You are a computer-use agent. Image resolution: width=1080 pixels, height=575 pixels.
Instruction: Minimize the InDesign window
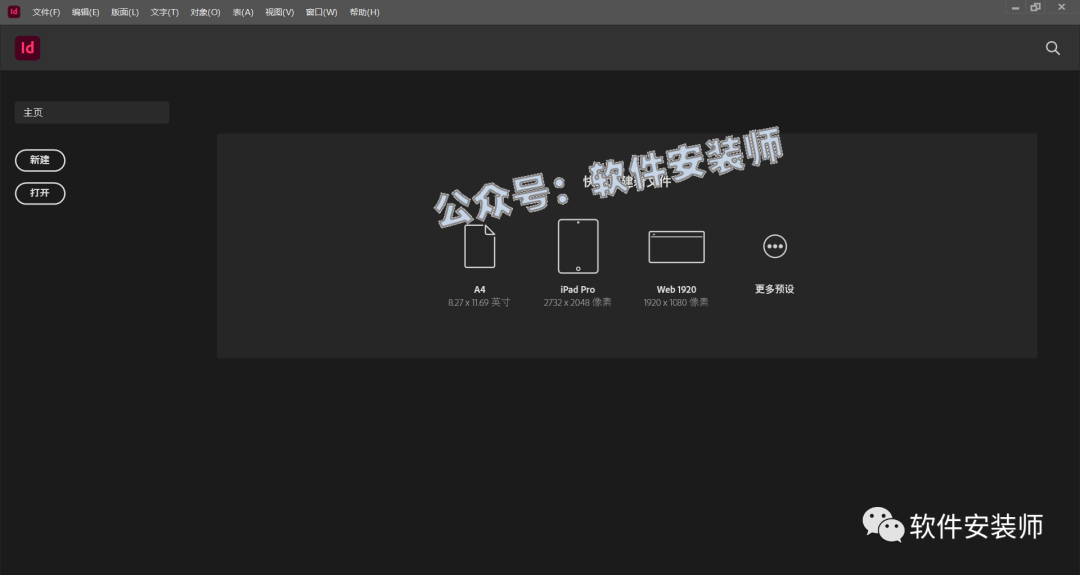click(x=1015, y=8)
